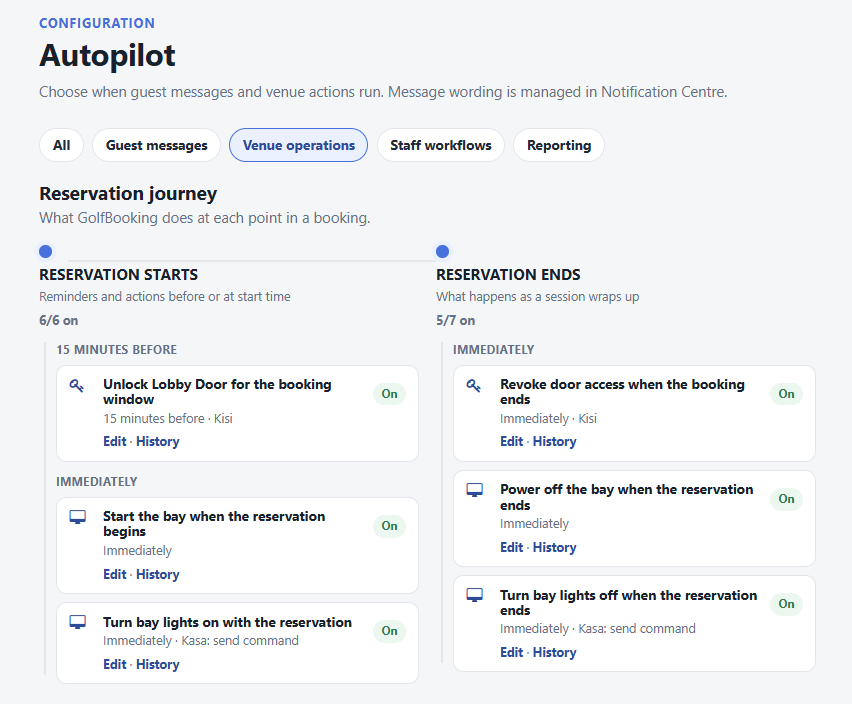This screenshot has height=704, width=852.
Task: Click monitor icon on Power off the bay card
Action: tap(474, 491)
